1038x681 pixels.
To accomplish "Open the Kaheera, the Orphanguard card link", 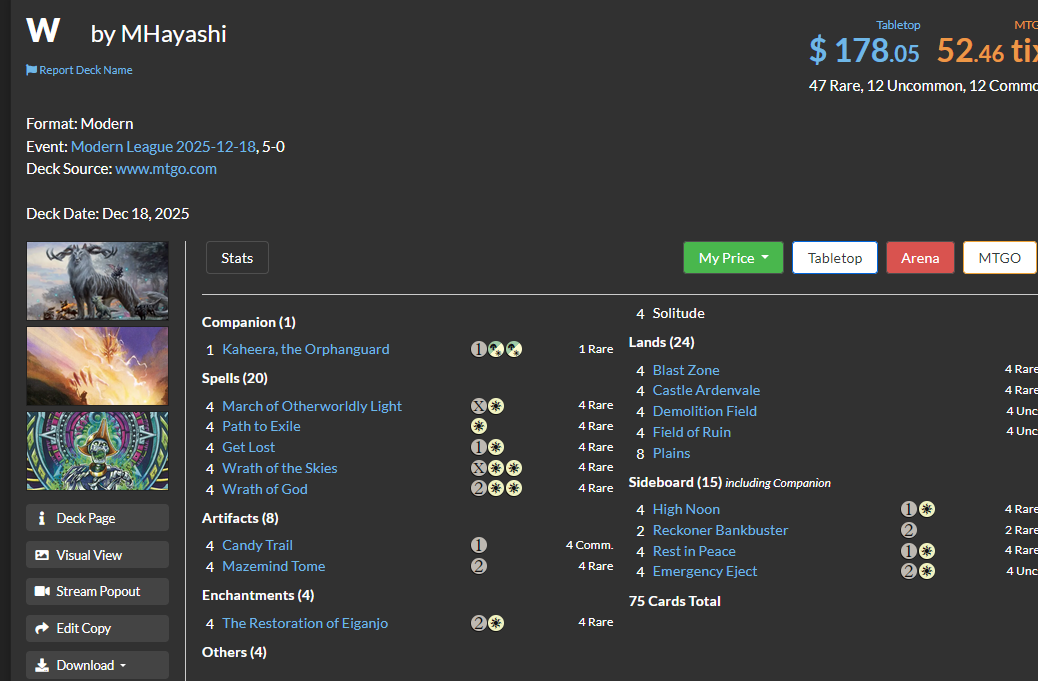I will point(306,349).
